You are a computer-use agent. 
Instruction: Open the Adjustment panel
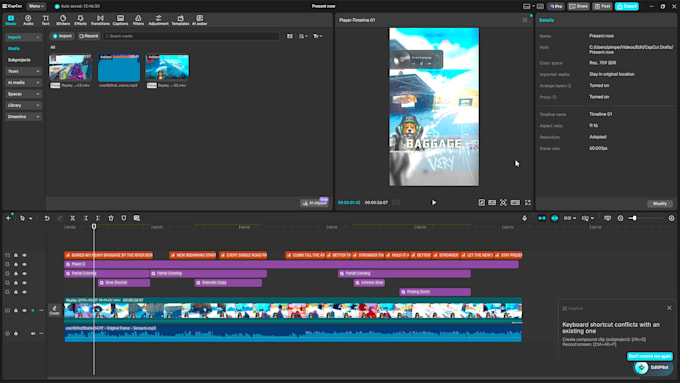point(158,20)
